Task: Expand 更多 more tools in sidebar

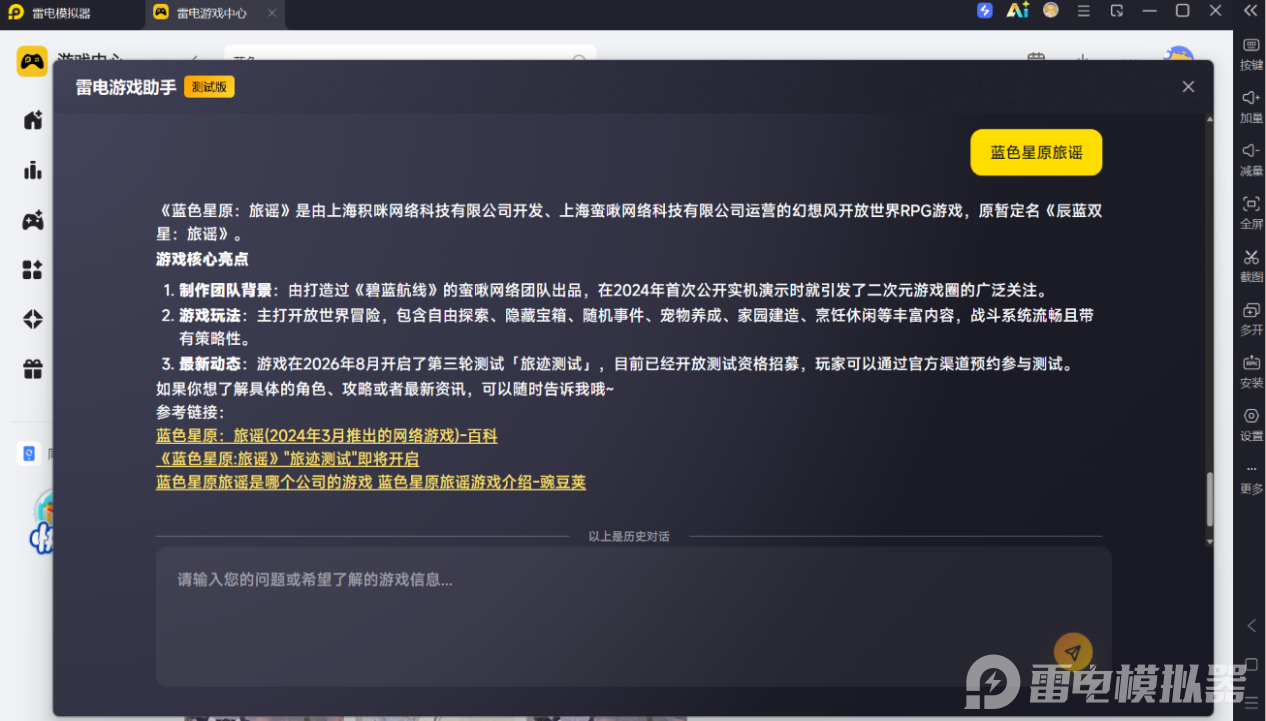Action: (1251, 478)
